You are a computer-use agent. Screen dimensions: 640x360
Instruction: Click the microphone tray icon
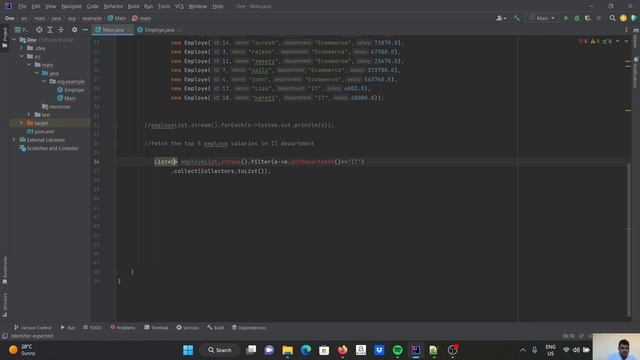[534, 350]
